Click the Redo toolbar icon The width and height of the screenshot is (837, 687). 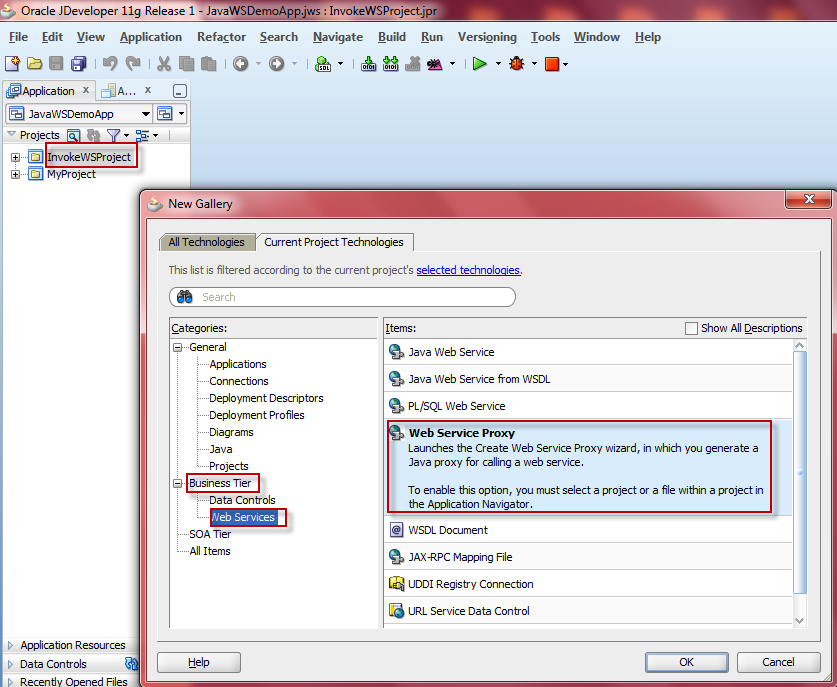132,64
